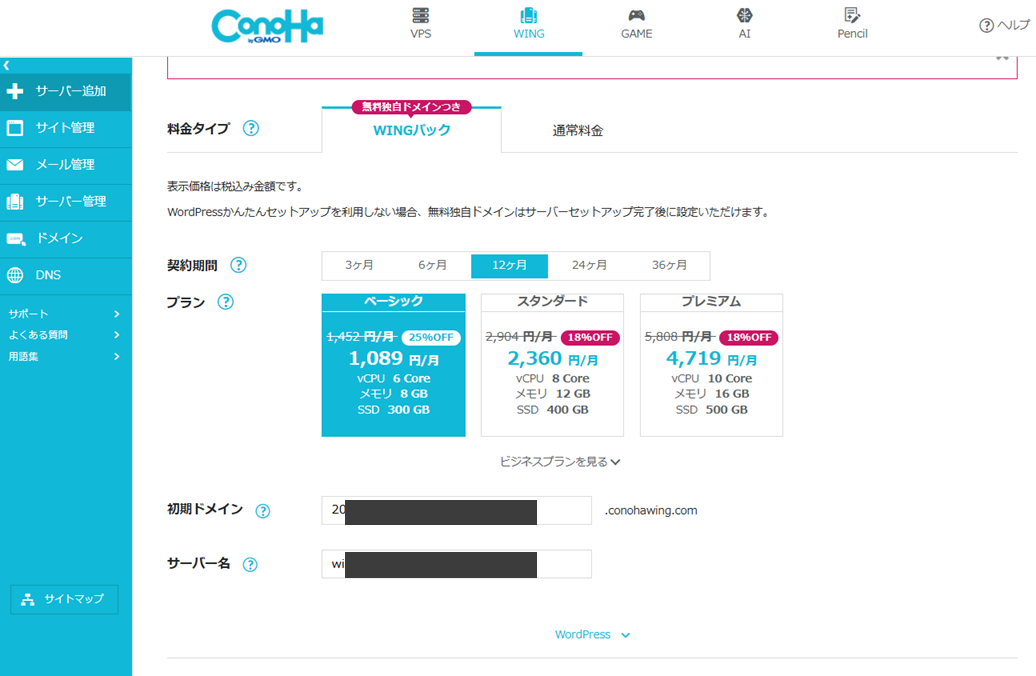
Task: Select the プレミアム plan card
Action: (712, 365)
